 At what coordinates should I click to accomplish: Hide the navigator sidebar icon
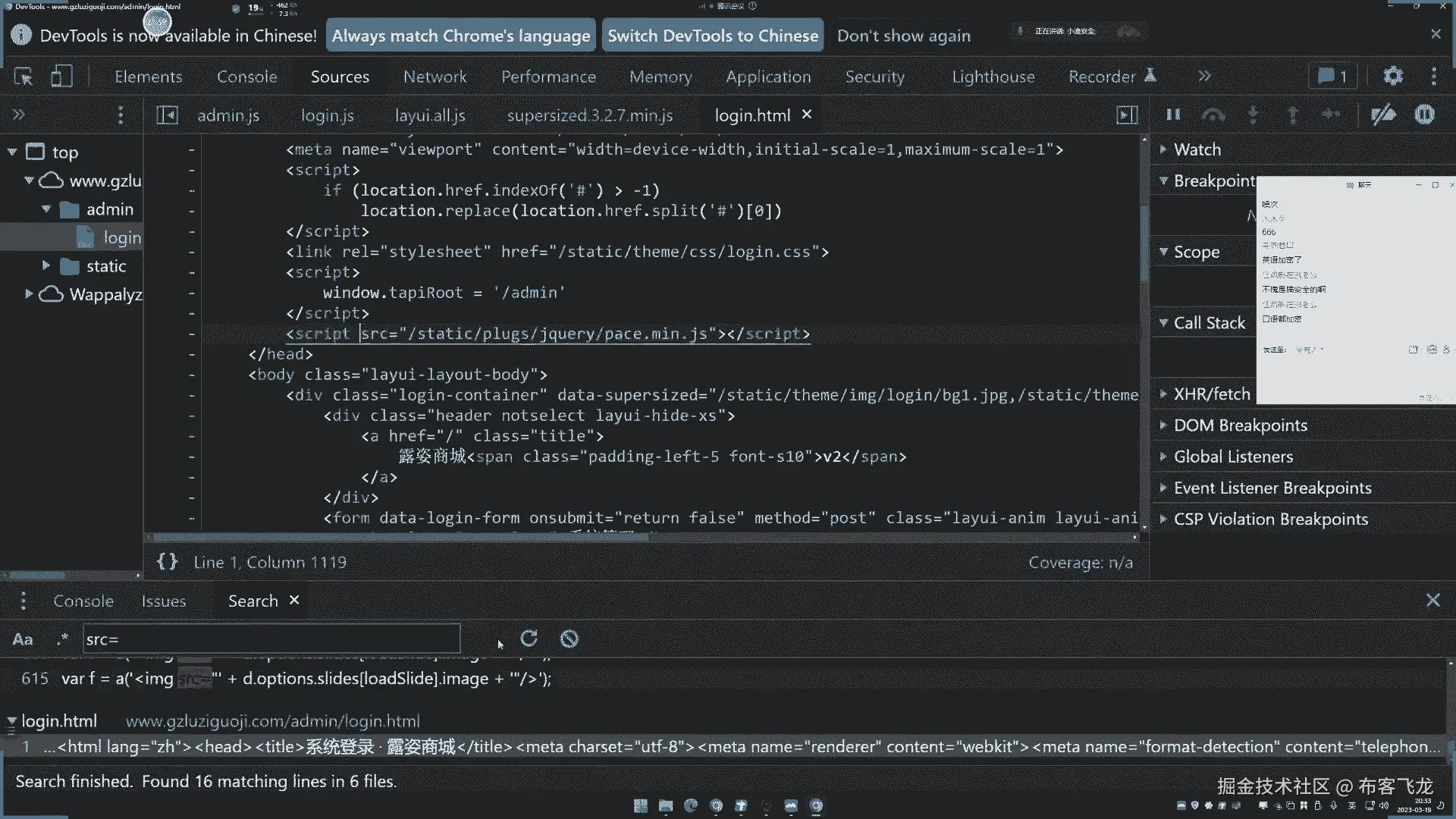[x=167, y=115]
